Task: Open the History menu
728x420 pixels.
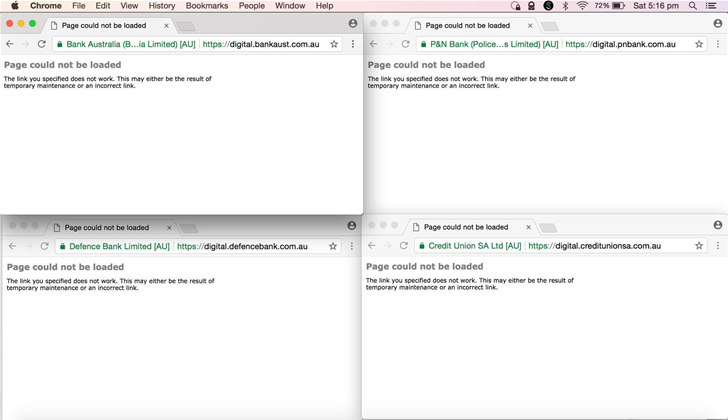Action: 162,6
